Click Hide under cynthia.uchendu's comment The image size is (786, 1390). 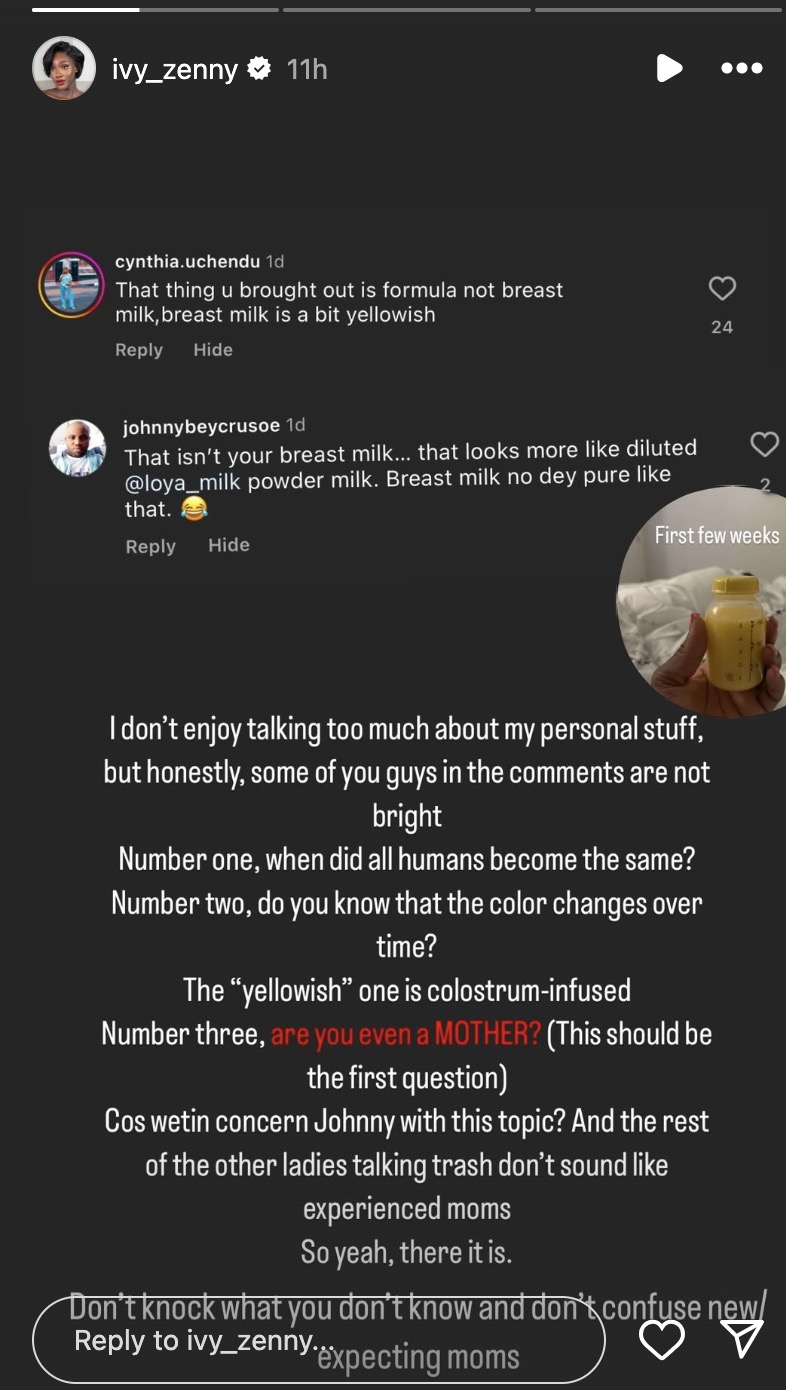(213, 350)
